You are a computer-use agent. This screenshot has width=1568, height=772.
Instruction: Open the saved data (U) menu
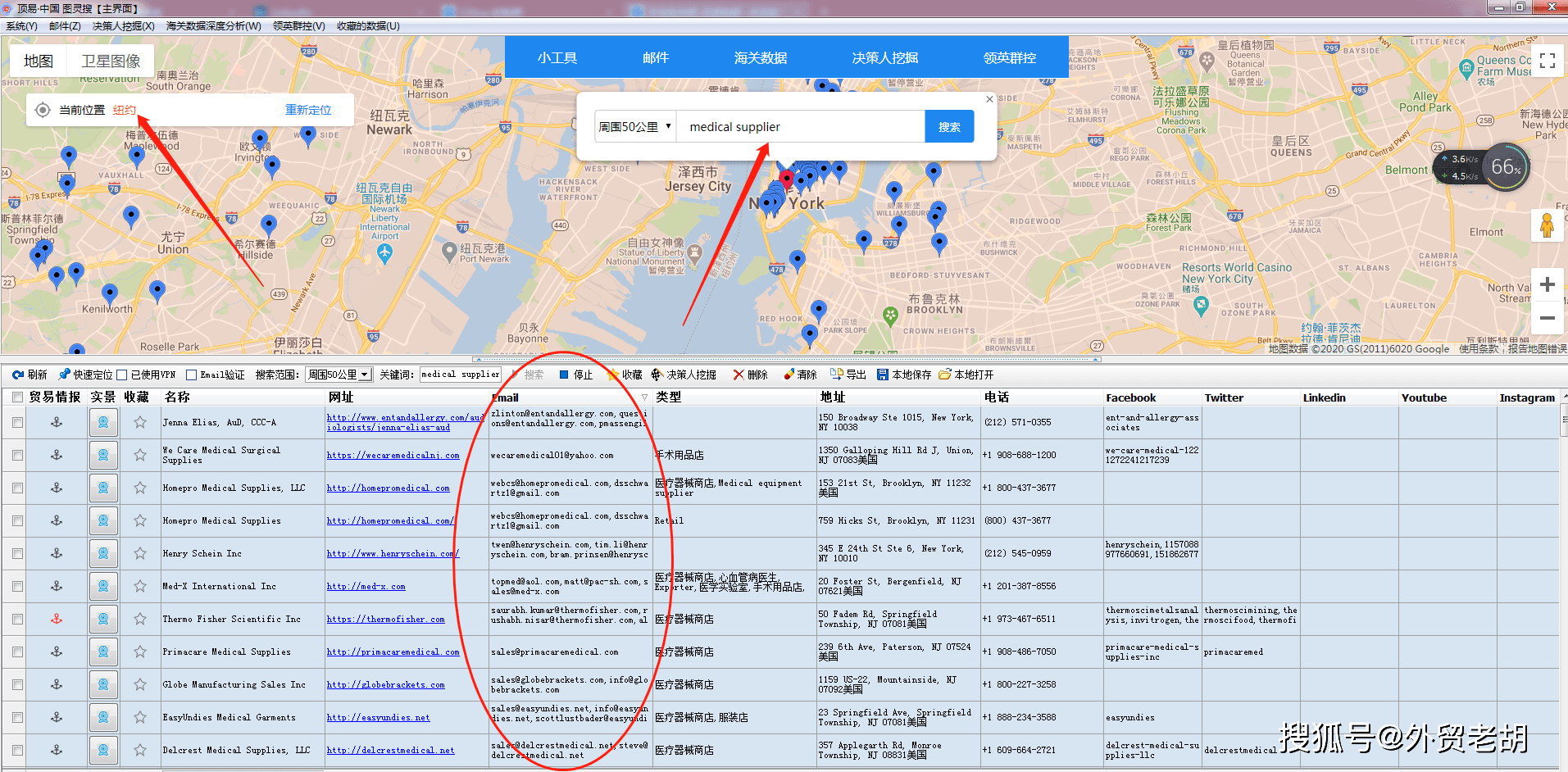[368, 25]
